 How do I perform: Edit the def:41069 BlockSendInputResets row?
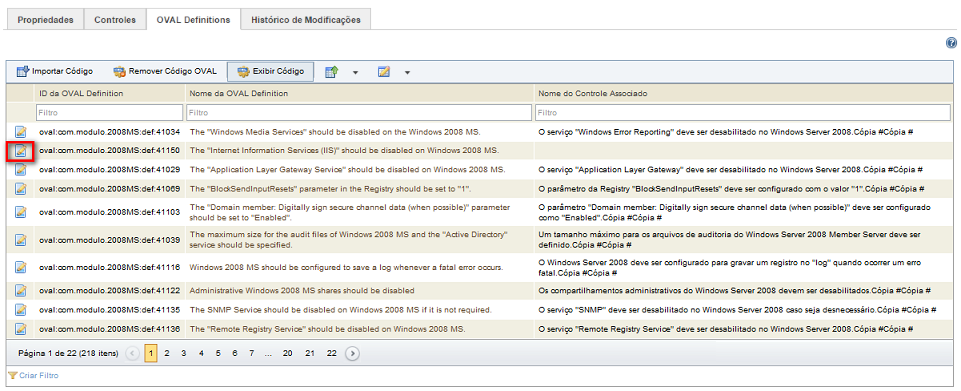pos(21,188)
